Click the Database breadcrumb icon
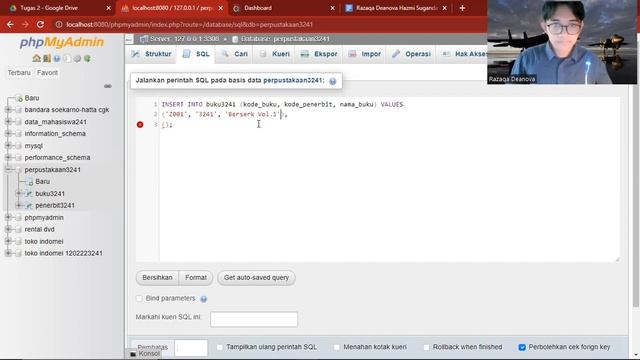This screenshot has height=360, width=640. point(235,39)
